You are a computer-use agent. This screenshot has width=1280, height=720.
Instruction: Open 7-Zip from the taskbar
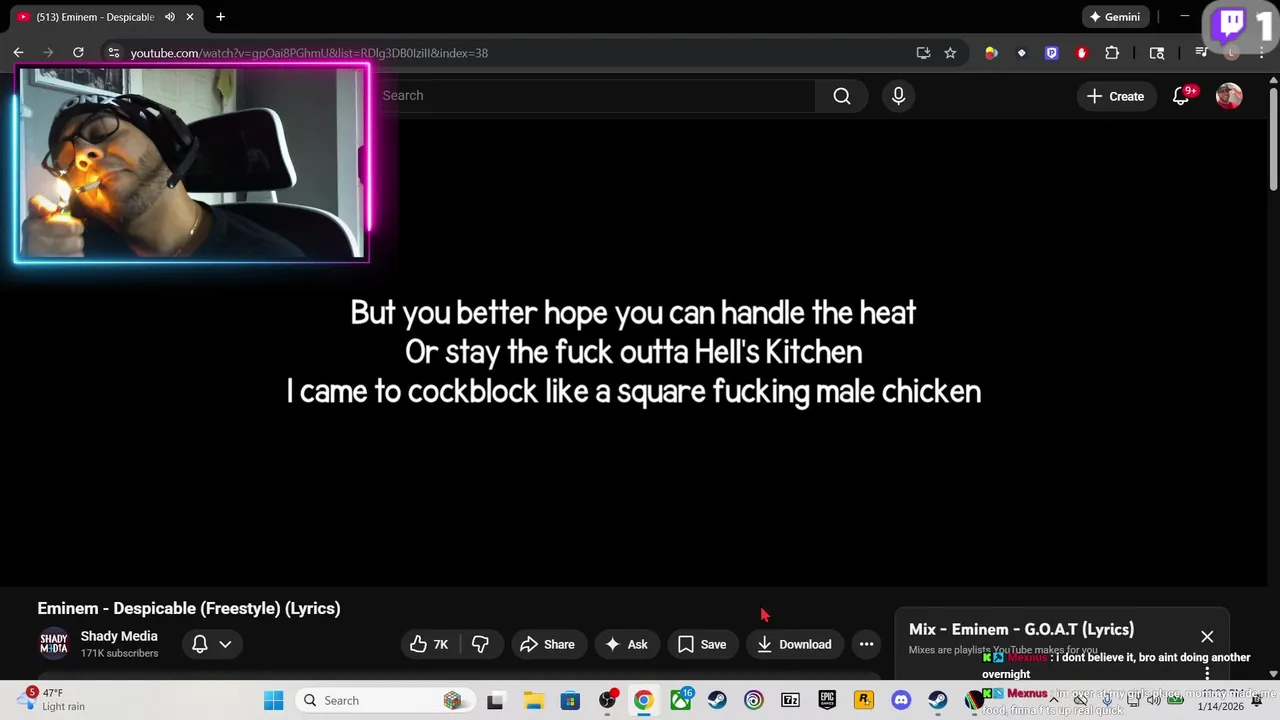tap(790, 700)
